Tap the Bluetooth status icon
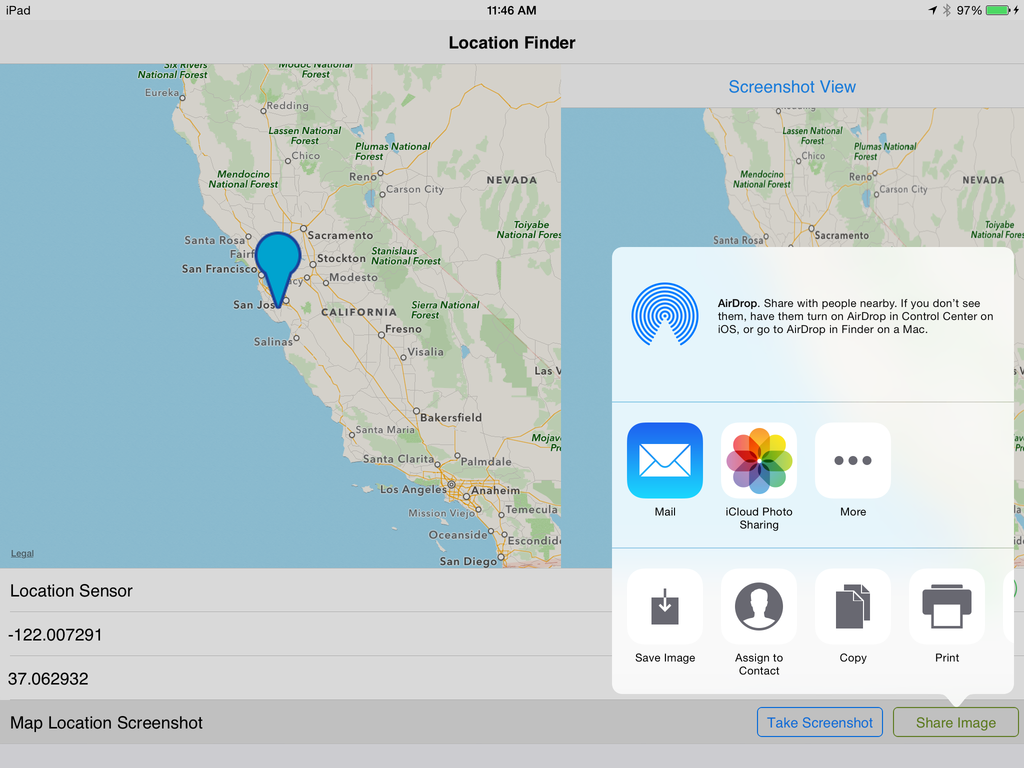This screenshot has height=768, width=1024. click(946, 10)
